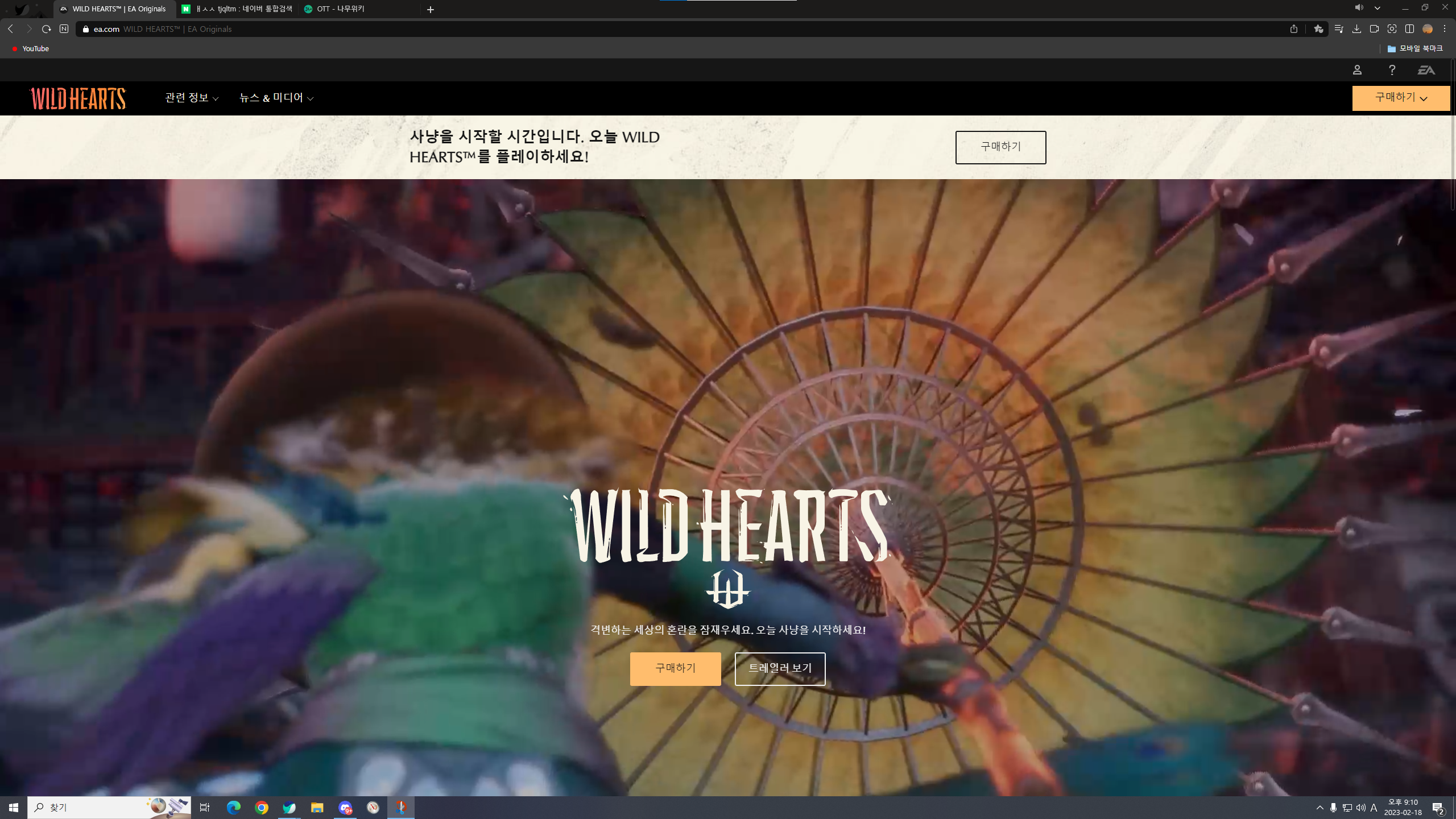Open the browser downloads icon
Image resolution: width=1456 pixels, height=819 pixels.
coord(1356,29)
